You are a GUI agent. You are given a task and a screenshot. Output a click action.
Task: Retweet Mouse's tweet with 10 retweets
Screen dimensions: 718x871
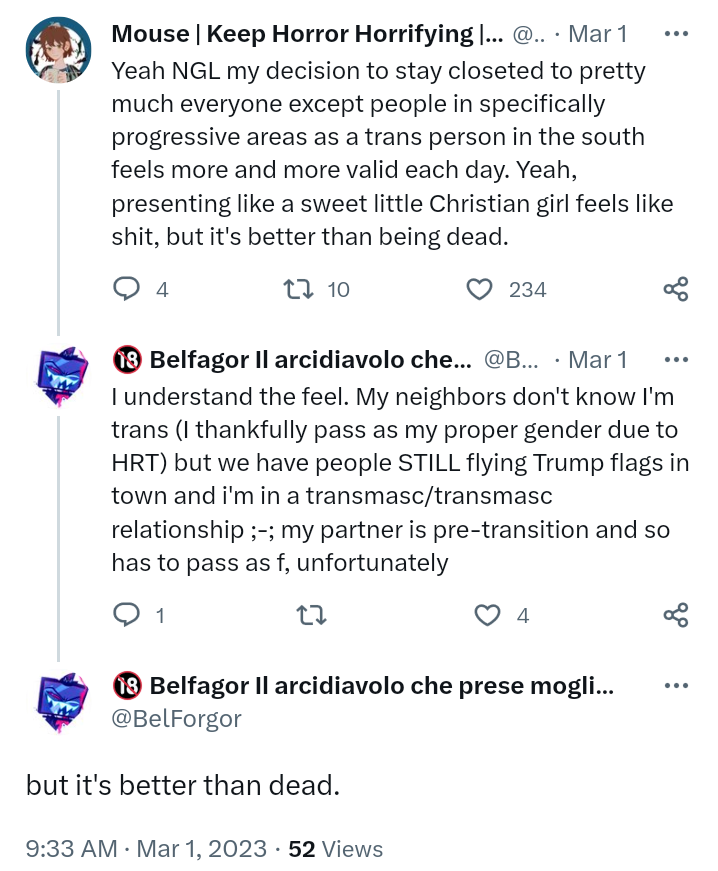click(299, 290)
